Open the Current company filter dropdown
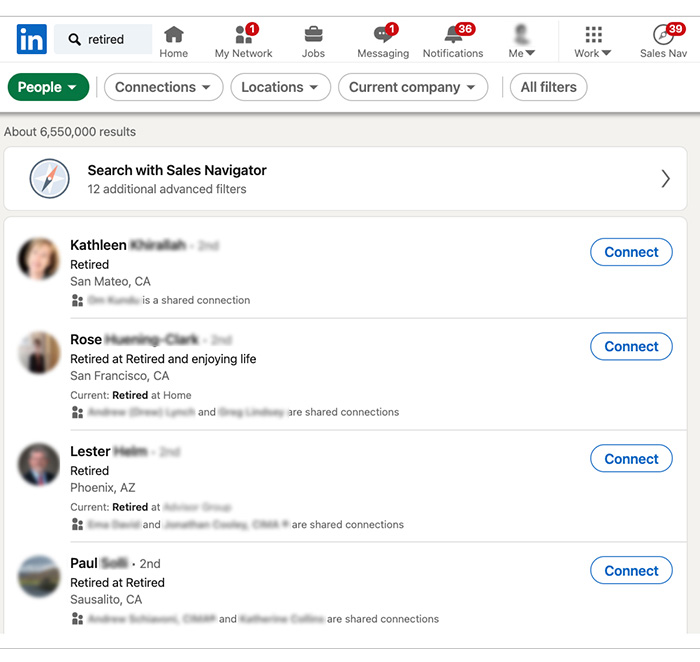700x662 pixels. point(413,87)
